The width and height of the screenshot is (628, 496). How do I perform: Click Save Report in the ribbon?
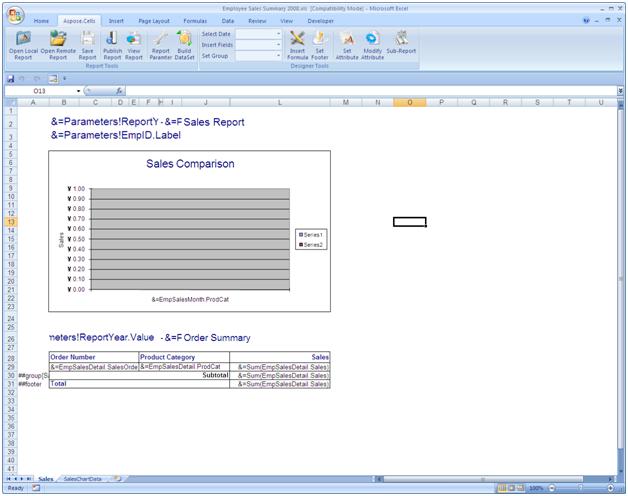pyautogui.click(x=88, y=39)
